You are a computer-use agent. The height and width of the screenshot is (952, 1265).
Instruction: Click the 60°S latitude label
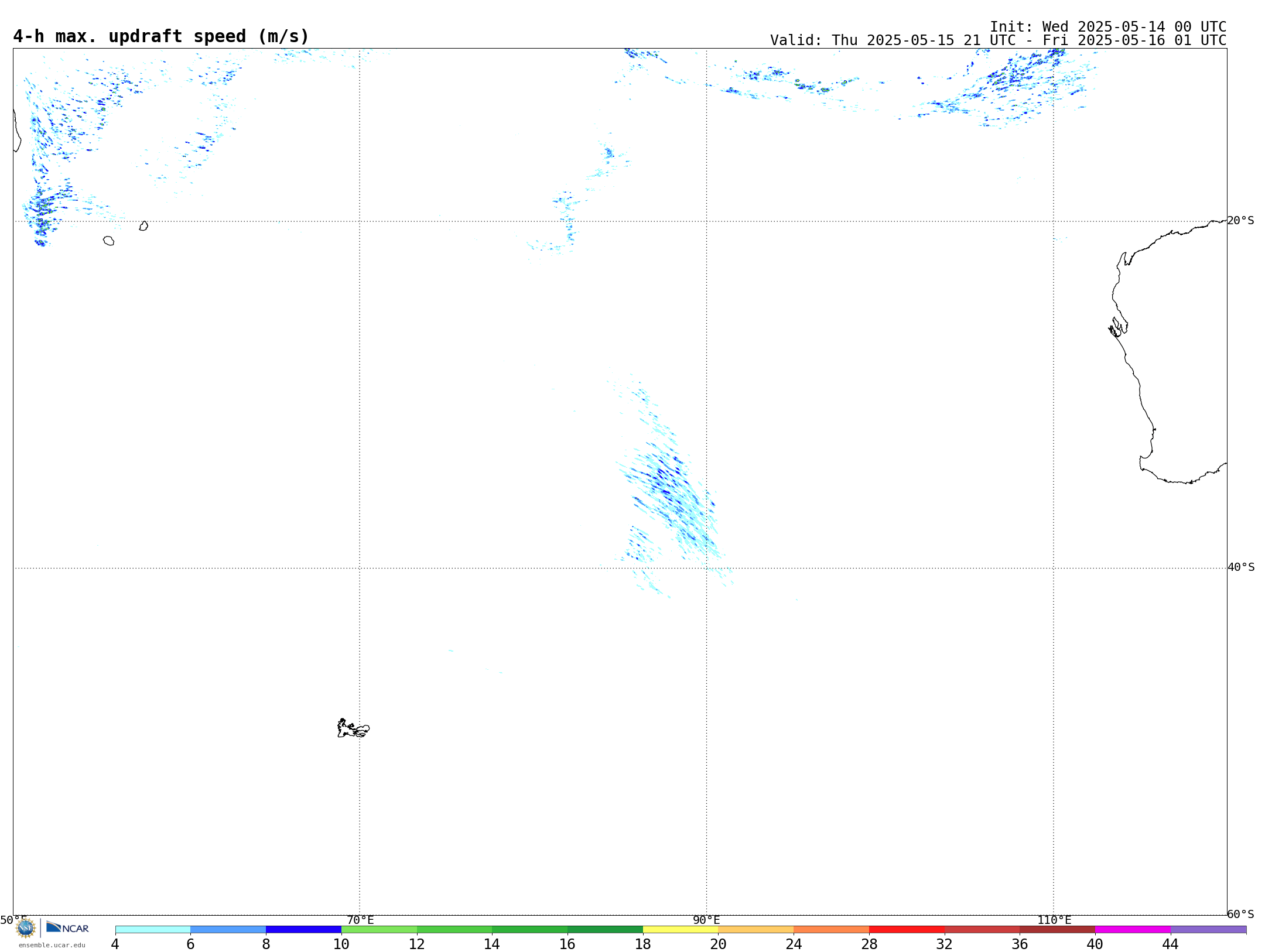[1240, 914]
